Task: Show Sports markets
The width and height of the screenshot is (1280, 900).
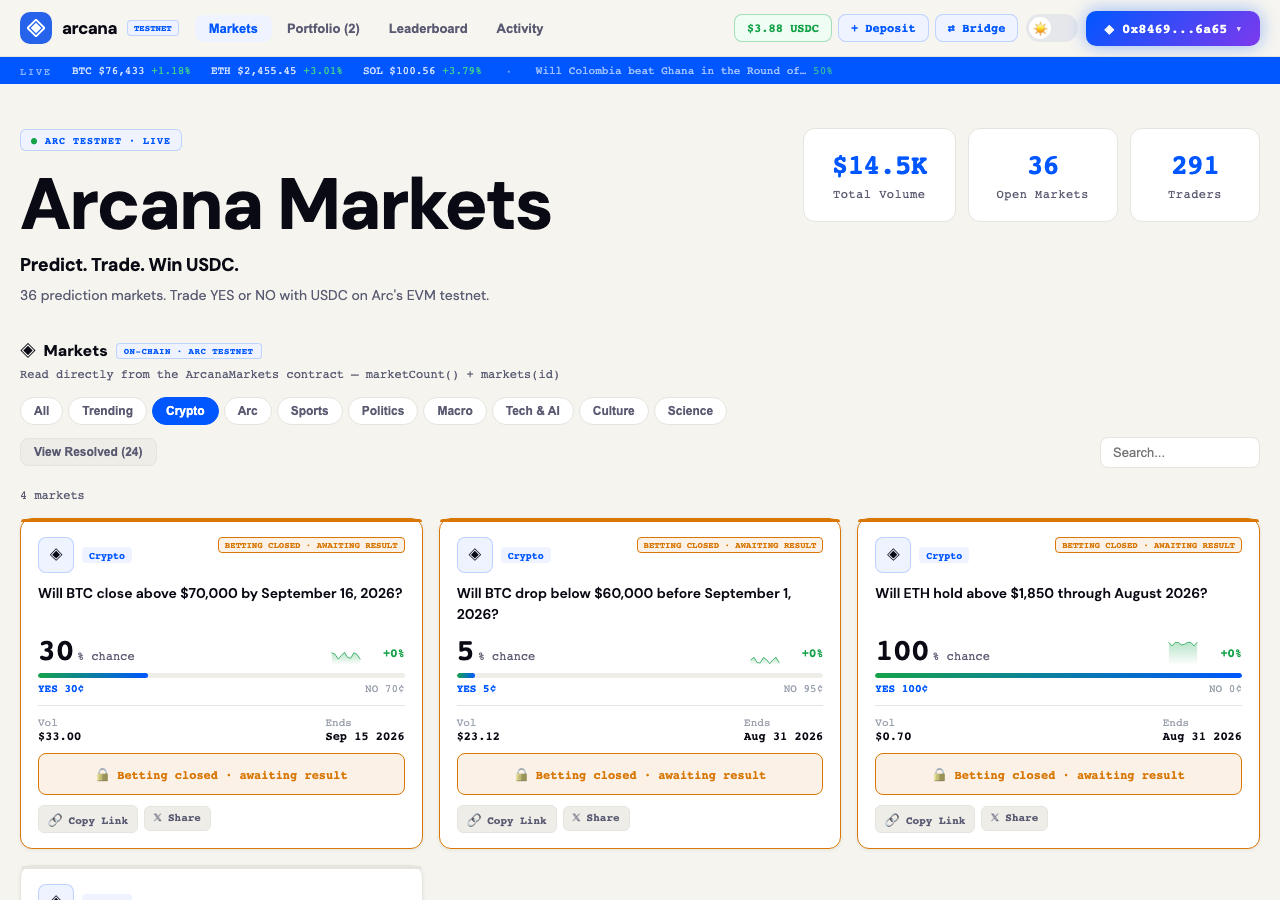Action: click(310, 411)
